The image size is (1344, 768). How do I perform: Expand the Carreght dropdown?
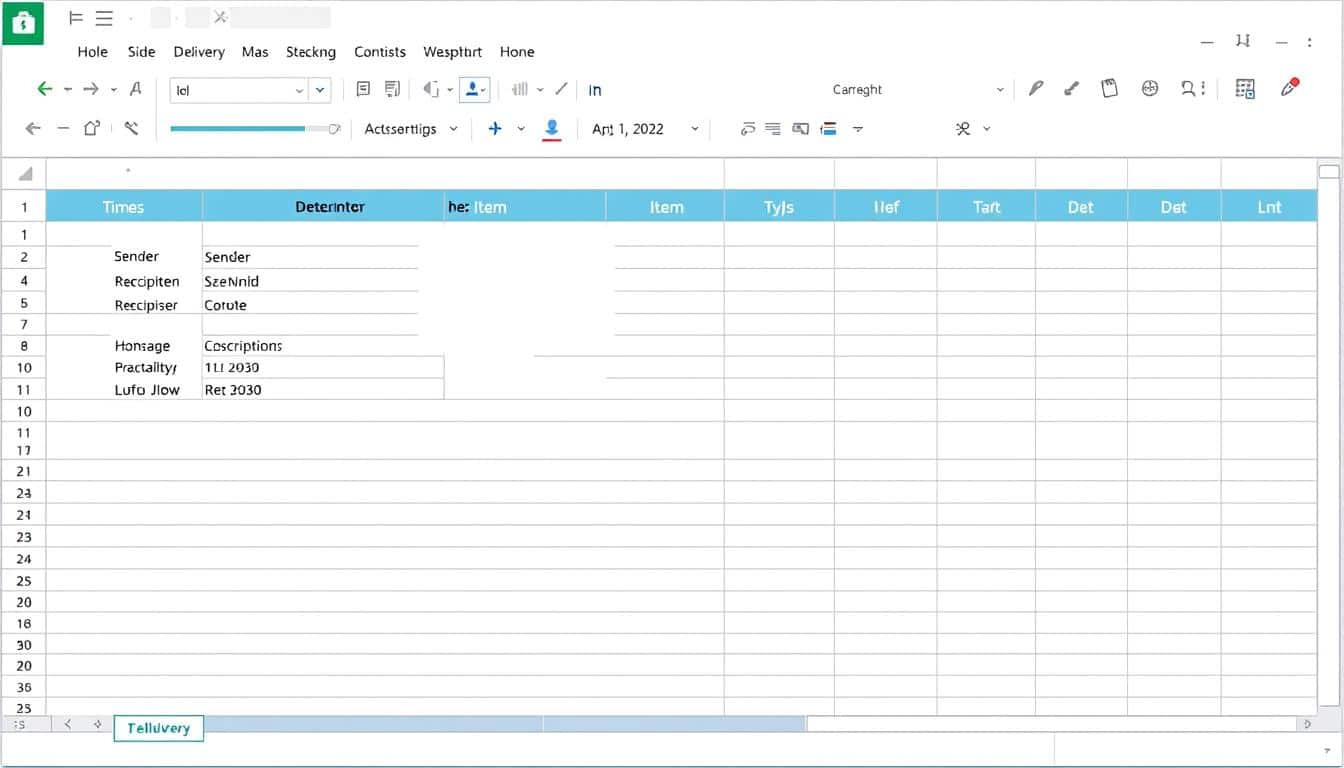pos(918,89)
